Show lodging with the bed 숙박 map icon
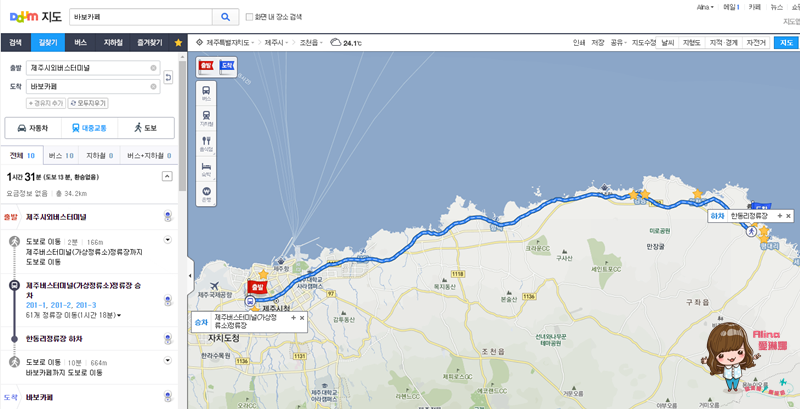The height and width of the screenshot is (409, 800). (206, 169)
